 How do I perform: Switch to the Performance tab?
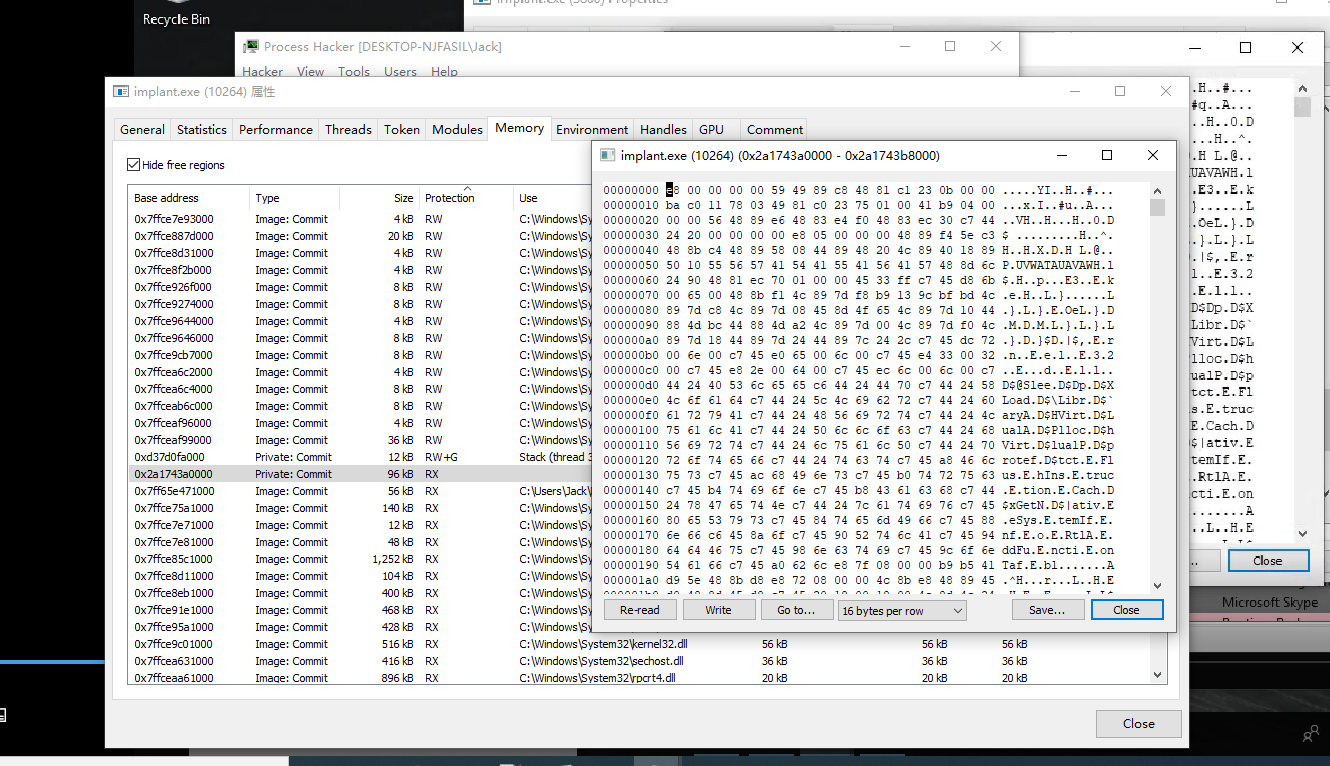[x=276, y=130]
